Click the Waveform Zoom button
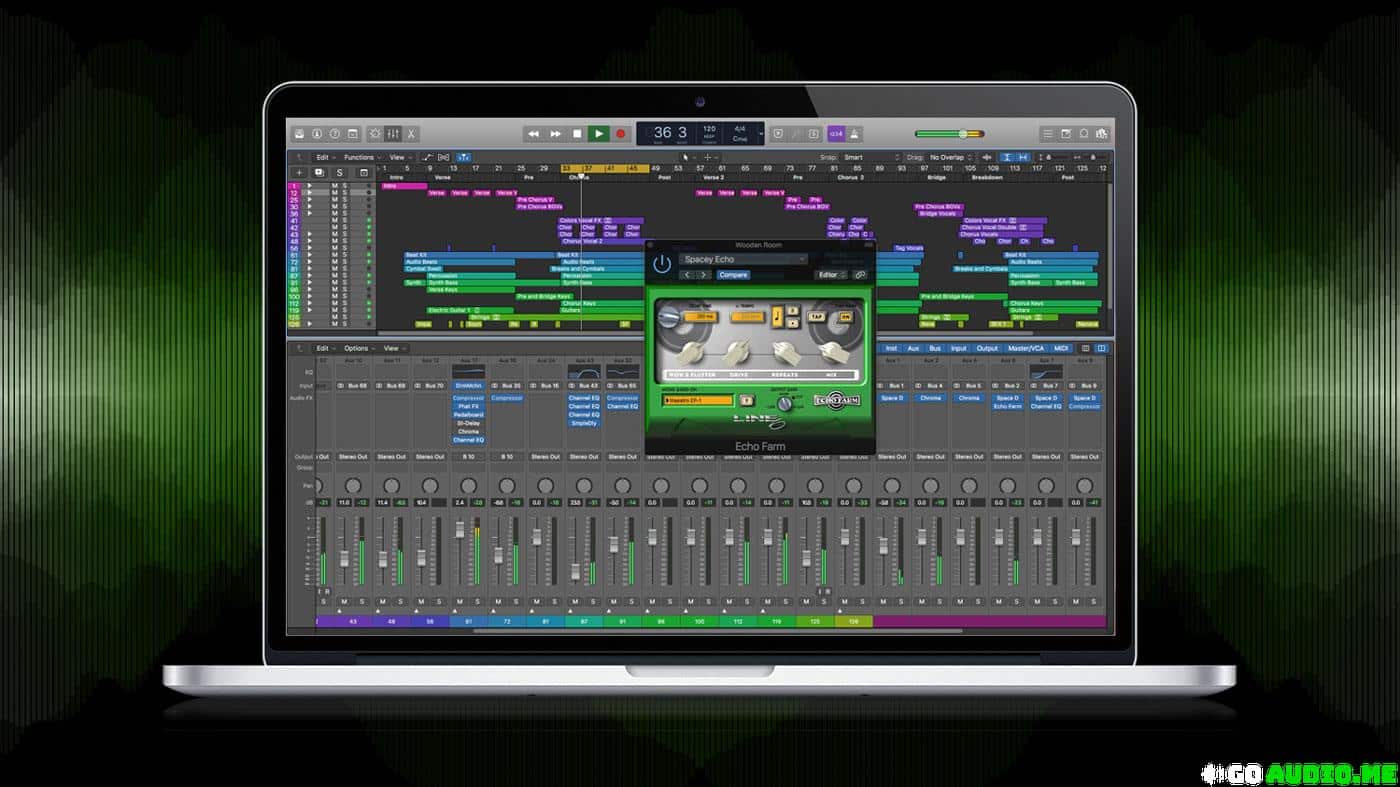 (x=986, y=157)
